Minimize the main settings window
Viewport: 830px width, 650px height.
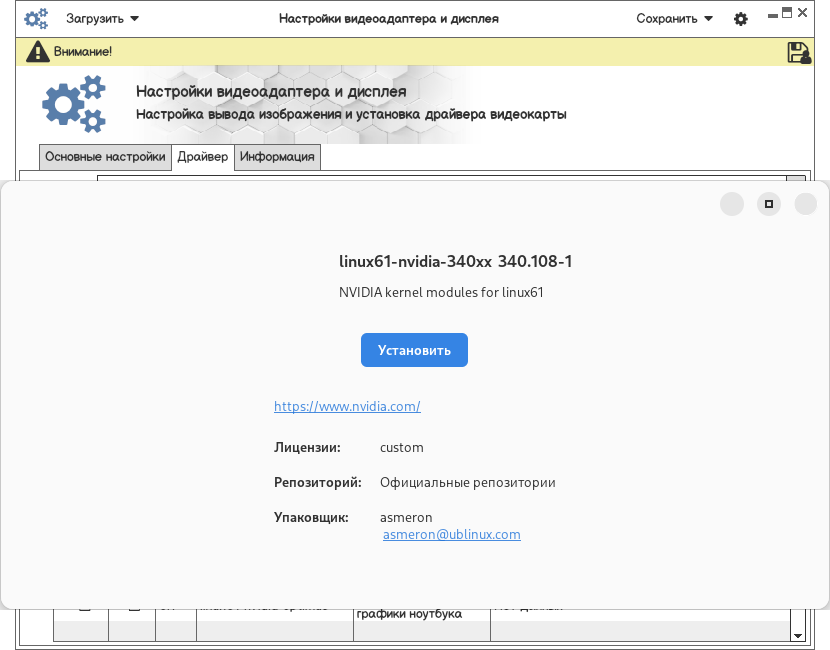click(x=773, y=16)
